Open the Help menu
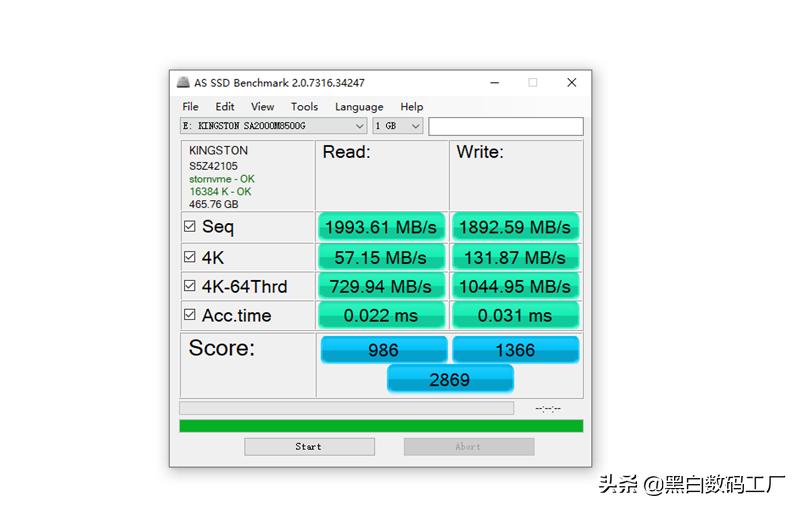This screenshot has width=800, height=509. click(411, 107)
